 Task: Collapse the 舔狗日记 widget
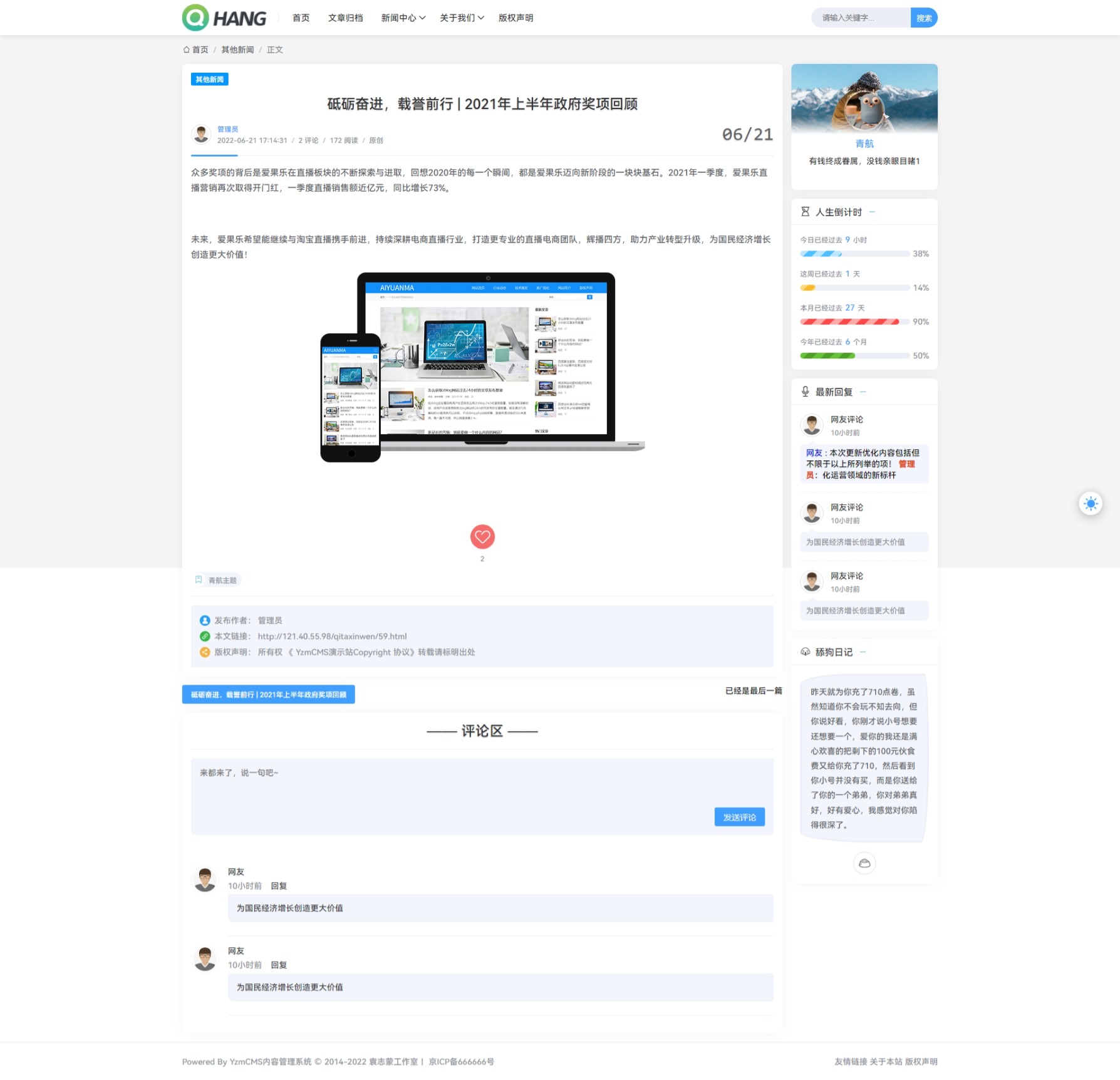[863, 652]
